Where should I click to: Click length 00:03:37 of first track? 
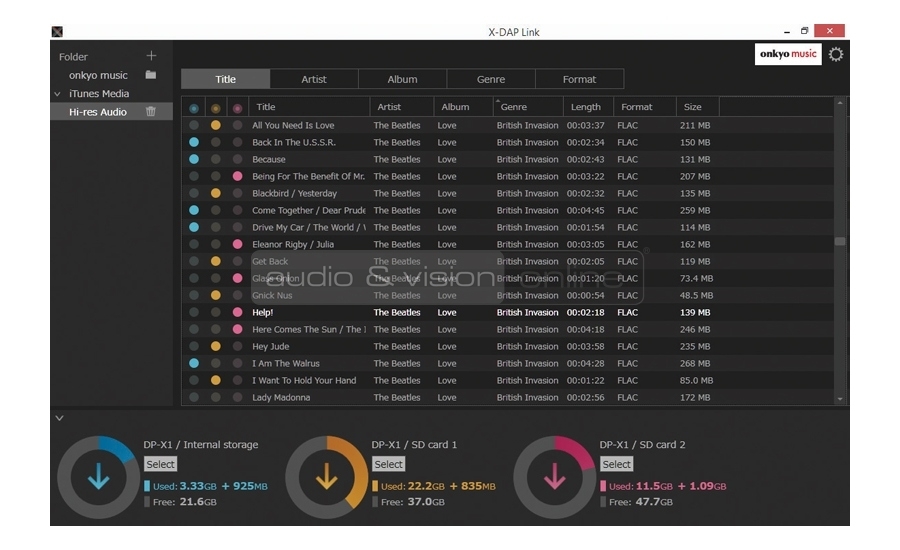585,125
